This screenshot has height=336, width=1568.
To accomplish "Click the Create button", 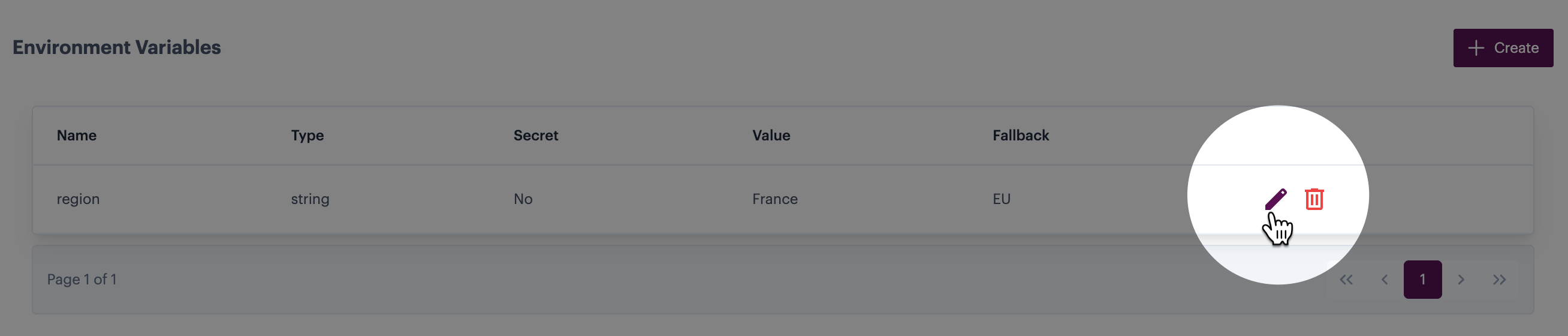I will (1503, 48).
